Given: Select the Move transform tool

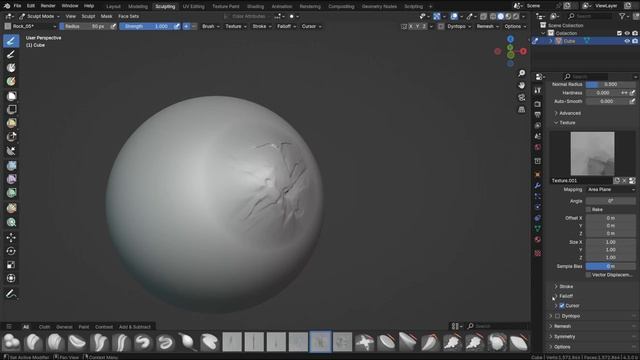Looking at the screenshot, I should click(11, 237).
